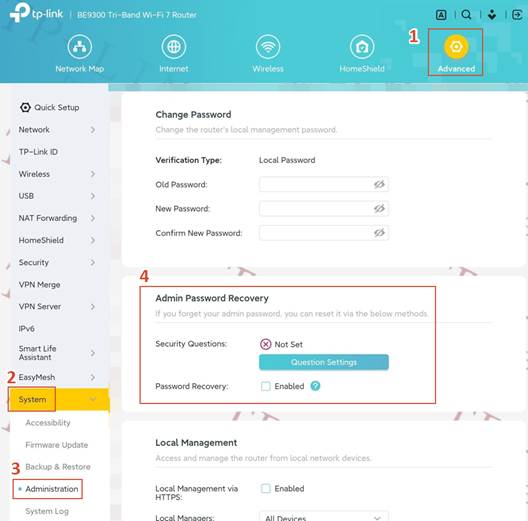528x521 pixels.
Task: Click the Network Map label text
Action: tap(79, 69)
